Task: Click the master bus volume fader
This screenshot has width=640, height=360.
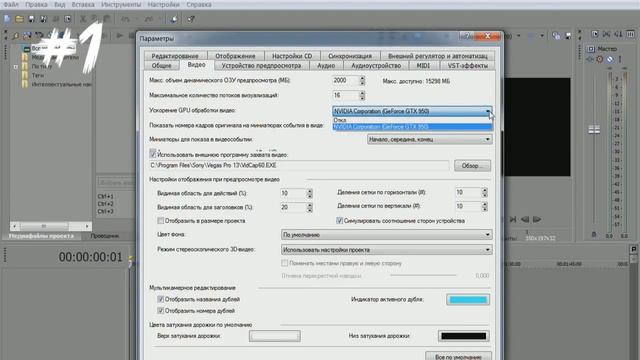Action: click(x=594, y=130)
